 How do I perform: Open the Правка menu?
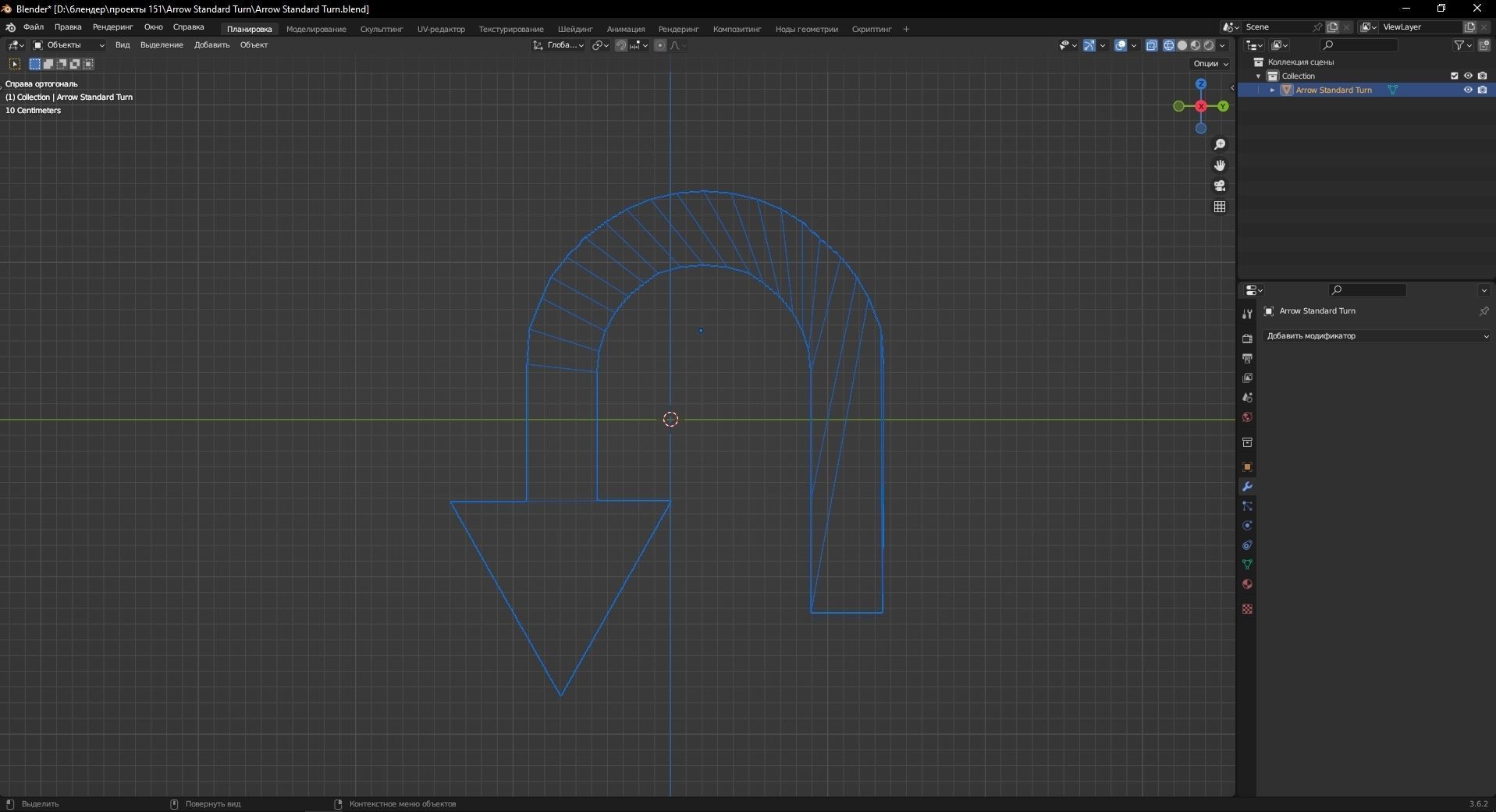[x=68, y=27]
